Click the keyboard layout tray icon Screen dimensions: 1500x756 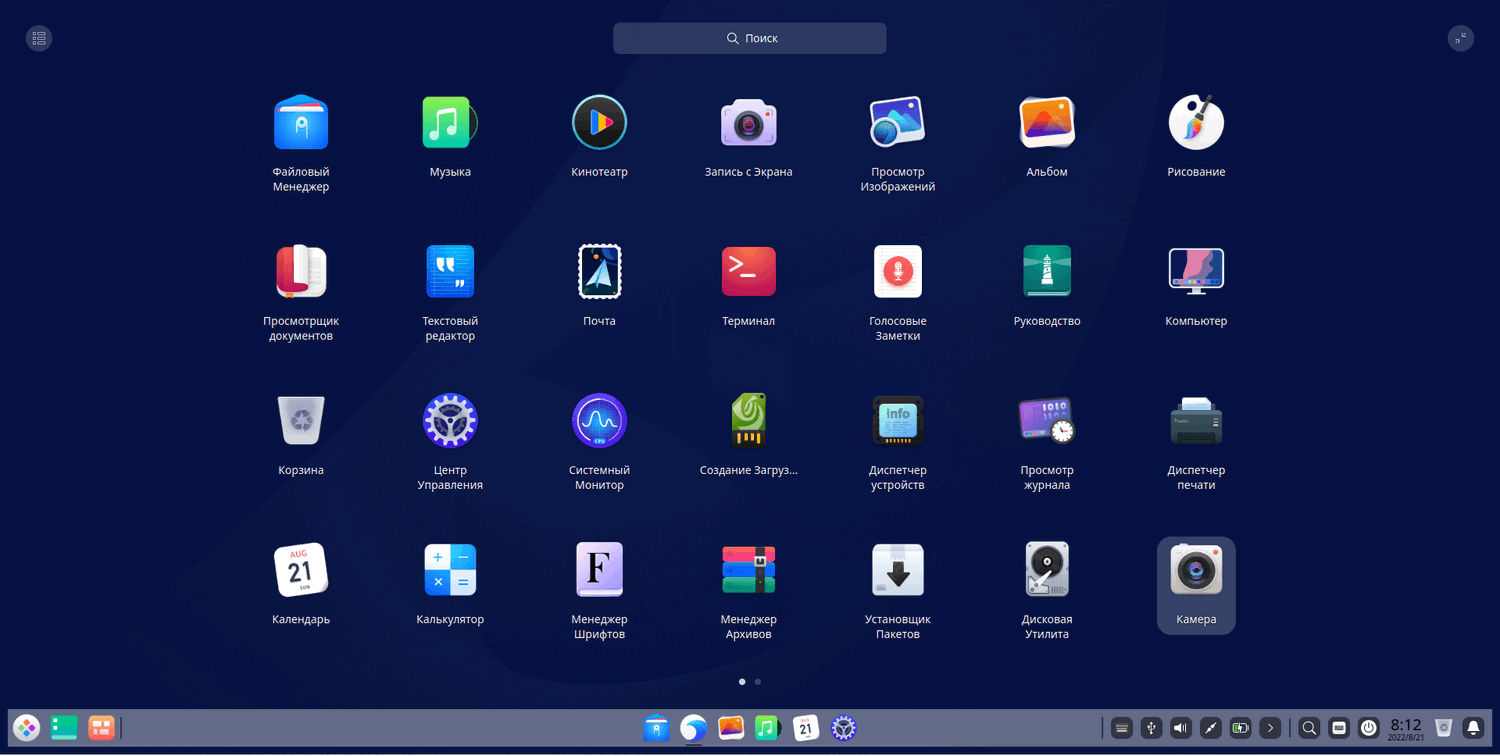[x=1122, y=728]
